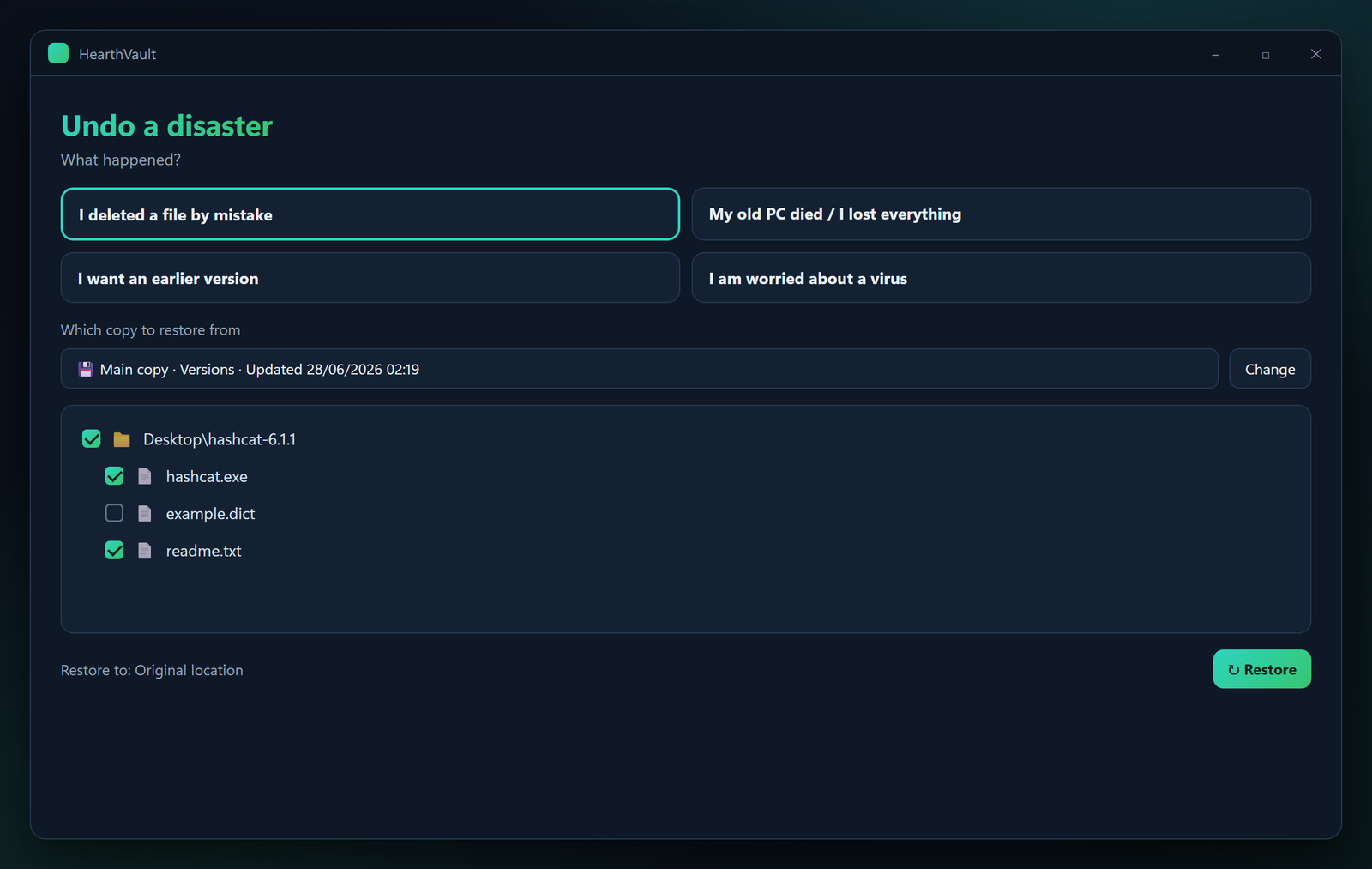Click the 'Restore to: Original location' text
The width and height of the screenshot is (1372, 869).
pos(152,670)
